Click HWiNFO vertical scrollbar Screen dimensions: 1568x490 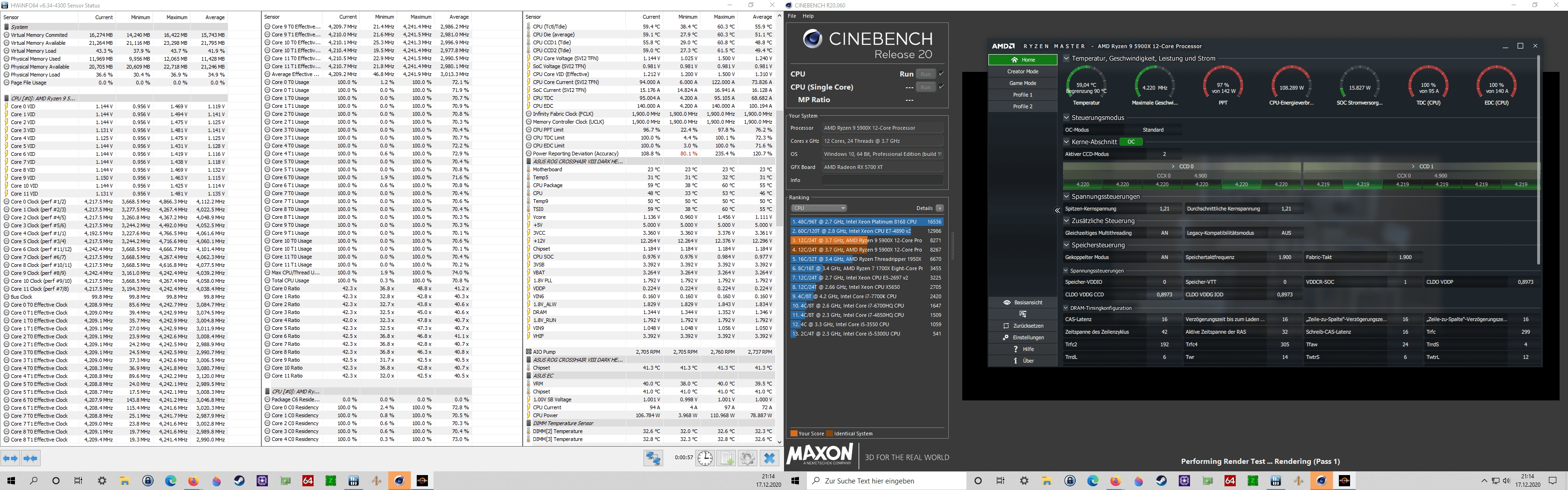click(x=779, y=168)
